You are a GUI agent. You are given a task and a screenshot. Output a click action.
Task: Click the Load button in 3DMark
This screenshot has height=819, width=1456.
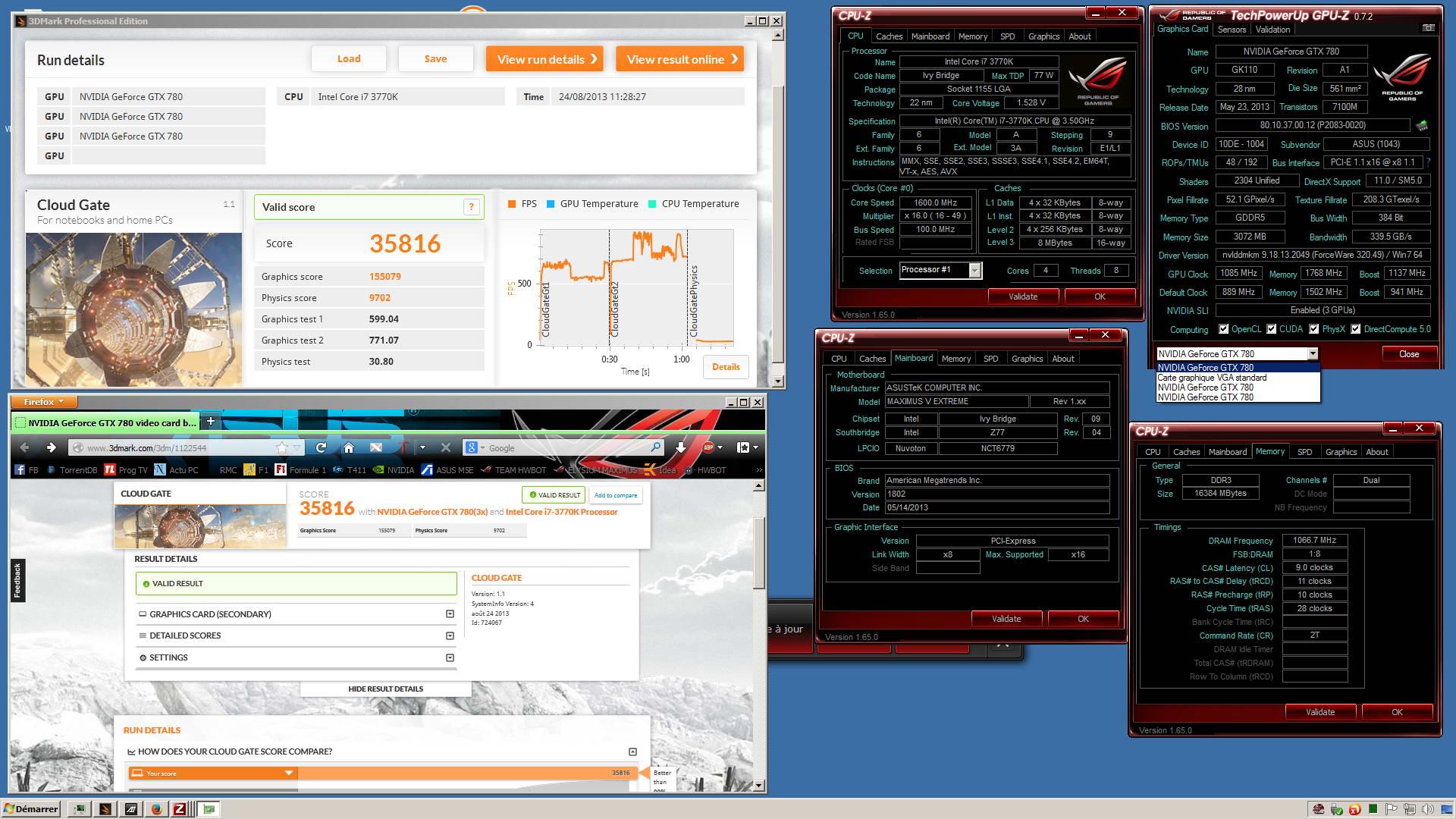(349, 59)
